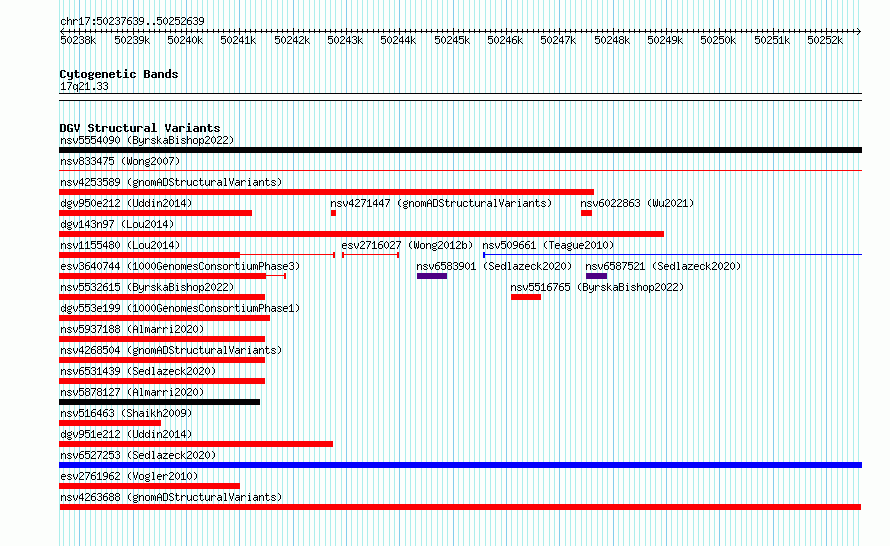Select the black nsv5554090 variant bar

tap(460, 150)
